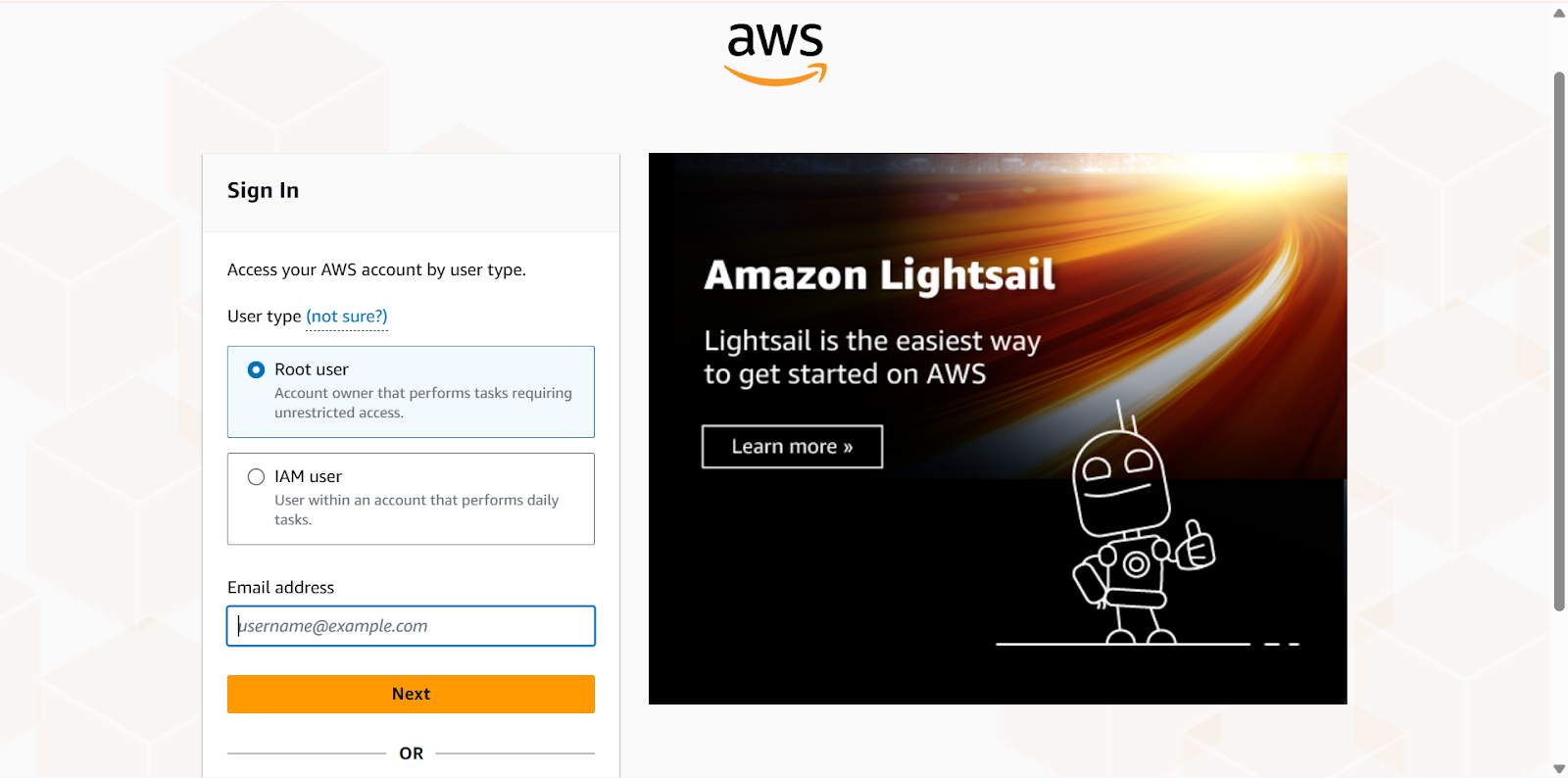1568x778 pixels.
Task: Open the "(not sure?)" help link
Action: [x=346, y=316]
